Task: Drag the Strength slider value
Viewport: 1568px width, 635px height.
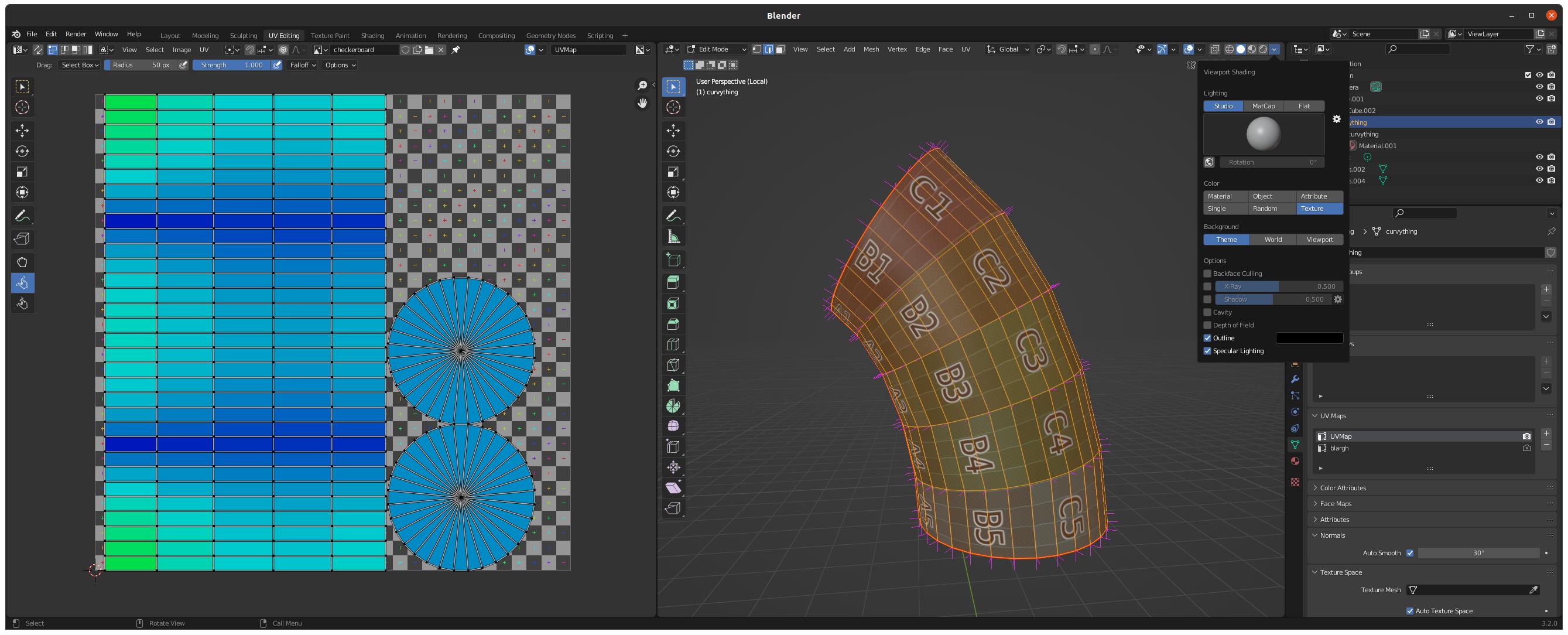Action: click(229, 65)
